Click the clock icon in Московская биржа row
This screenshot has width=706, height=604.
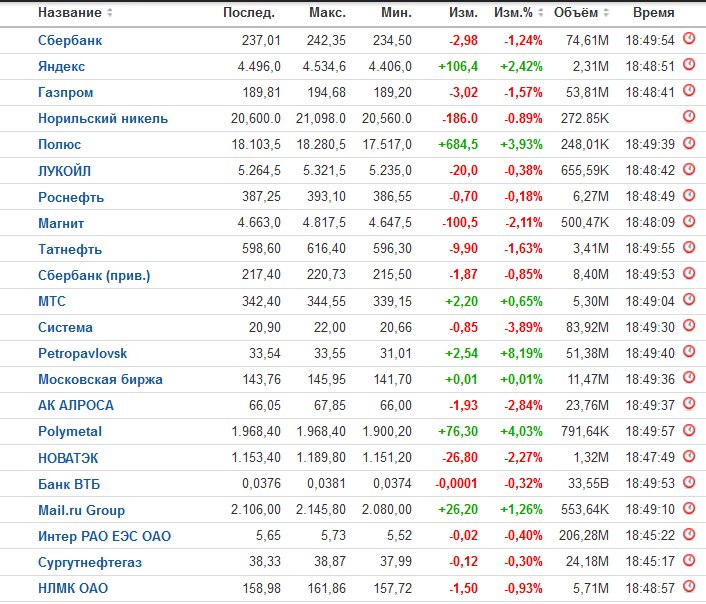(689, 377)
